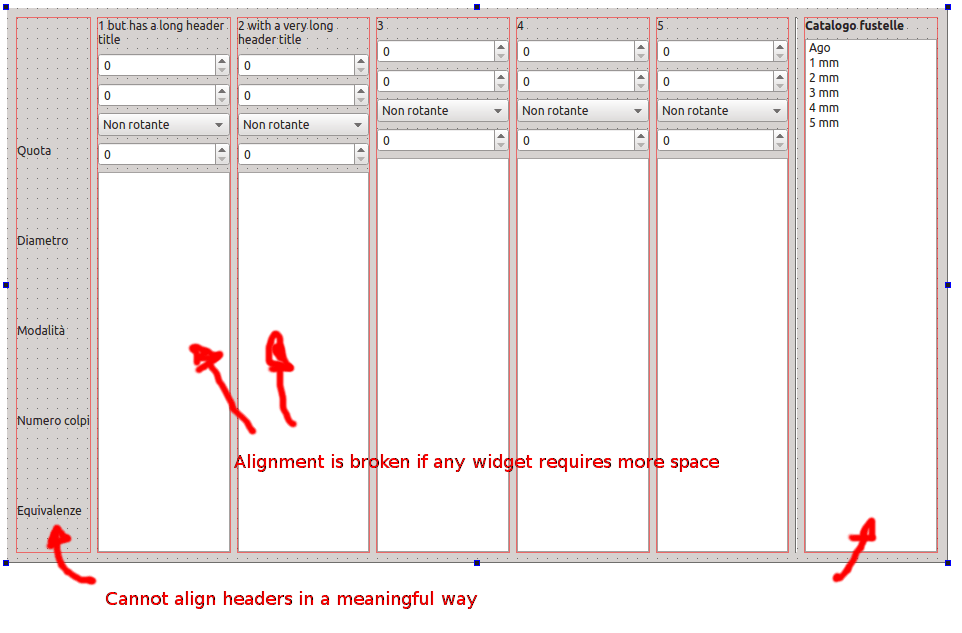The height and width of the screenshot is (633, 962).
Task: Increment the second spin box under column 2
Action: point(362,90)
